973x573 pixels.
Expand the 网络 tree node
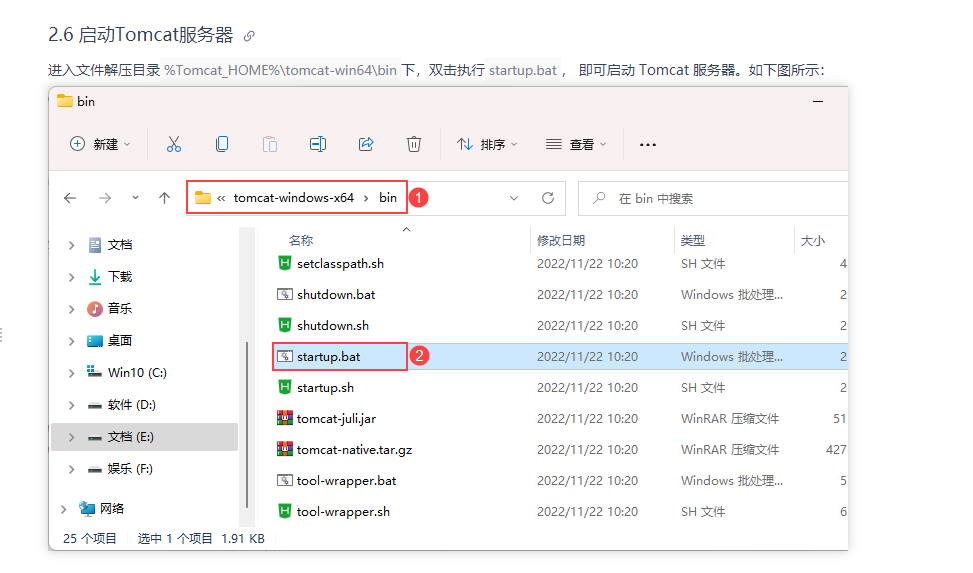pyautogui.click(x=63, y=509)
